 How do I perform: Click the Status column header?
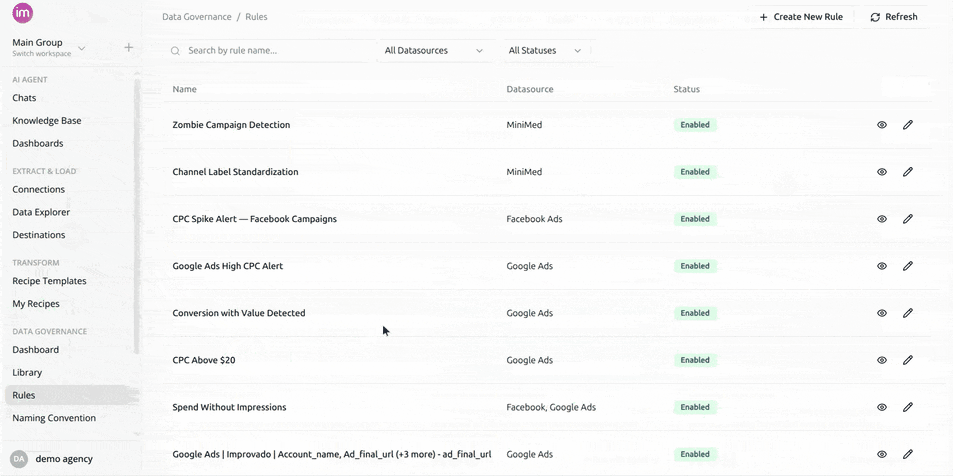pos(687,89)
